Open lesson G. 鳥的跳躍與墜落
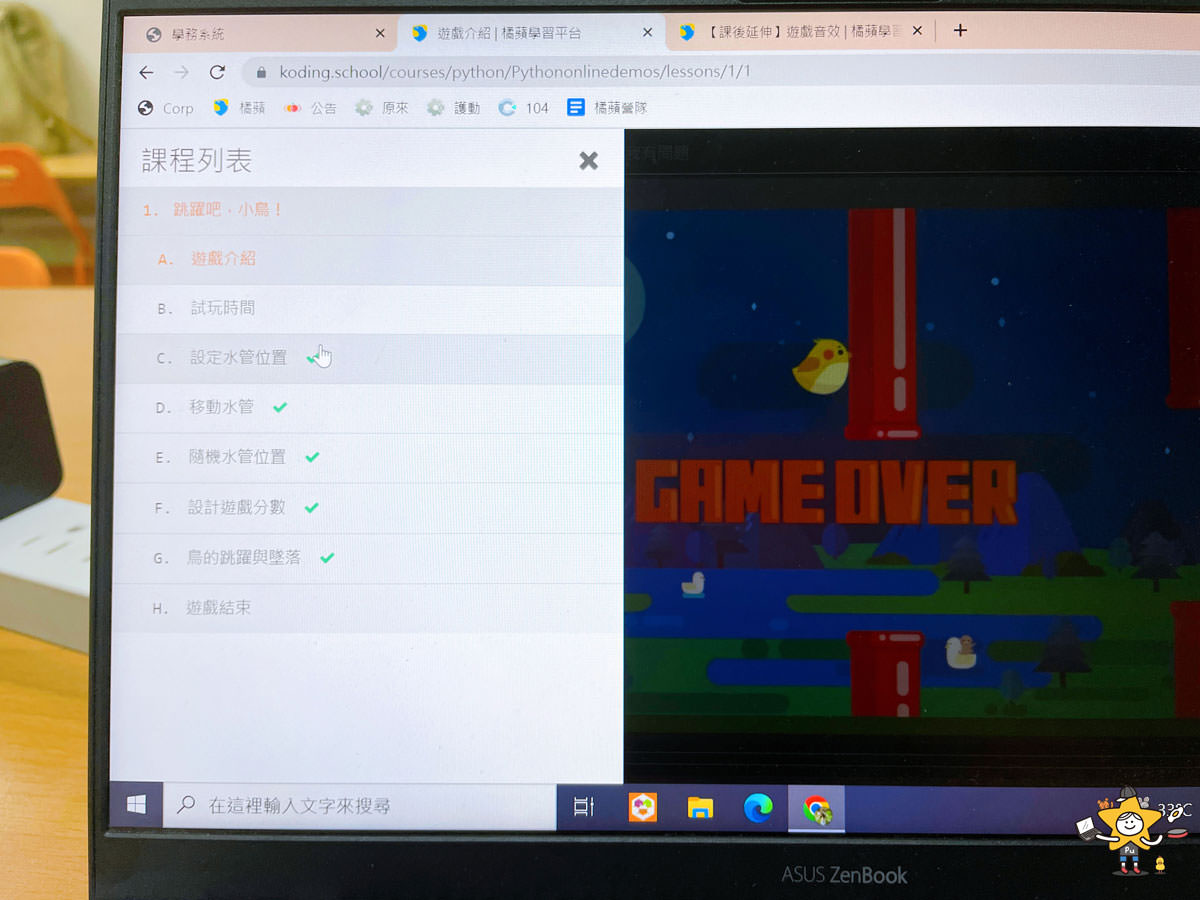1200x900 pixels. coord(367,558)
